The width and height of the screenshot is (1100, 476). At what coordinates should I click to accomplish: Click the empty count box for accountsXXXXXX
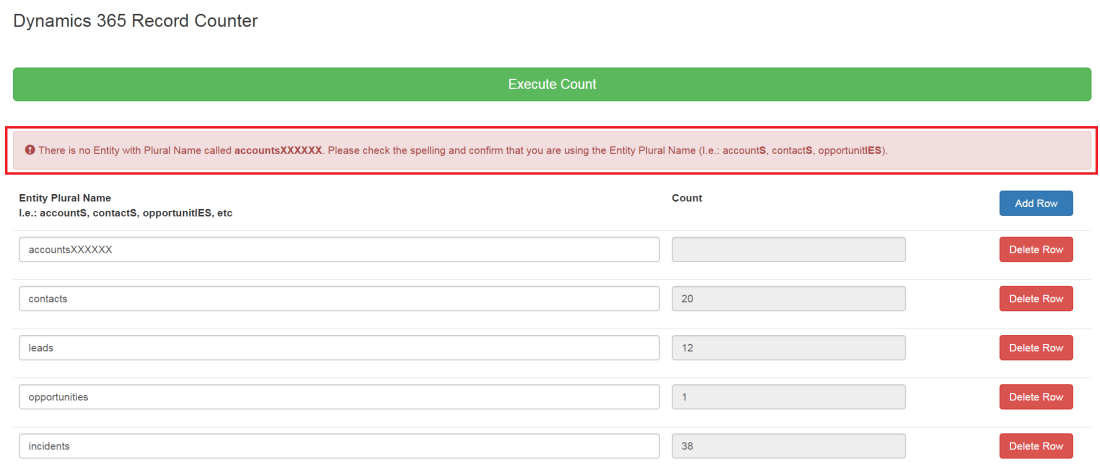click(x=788, y=249)
